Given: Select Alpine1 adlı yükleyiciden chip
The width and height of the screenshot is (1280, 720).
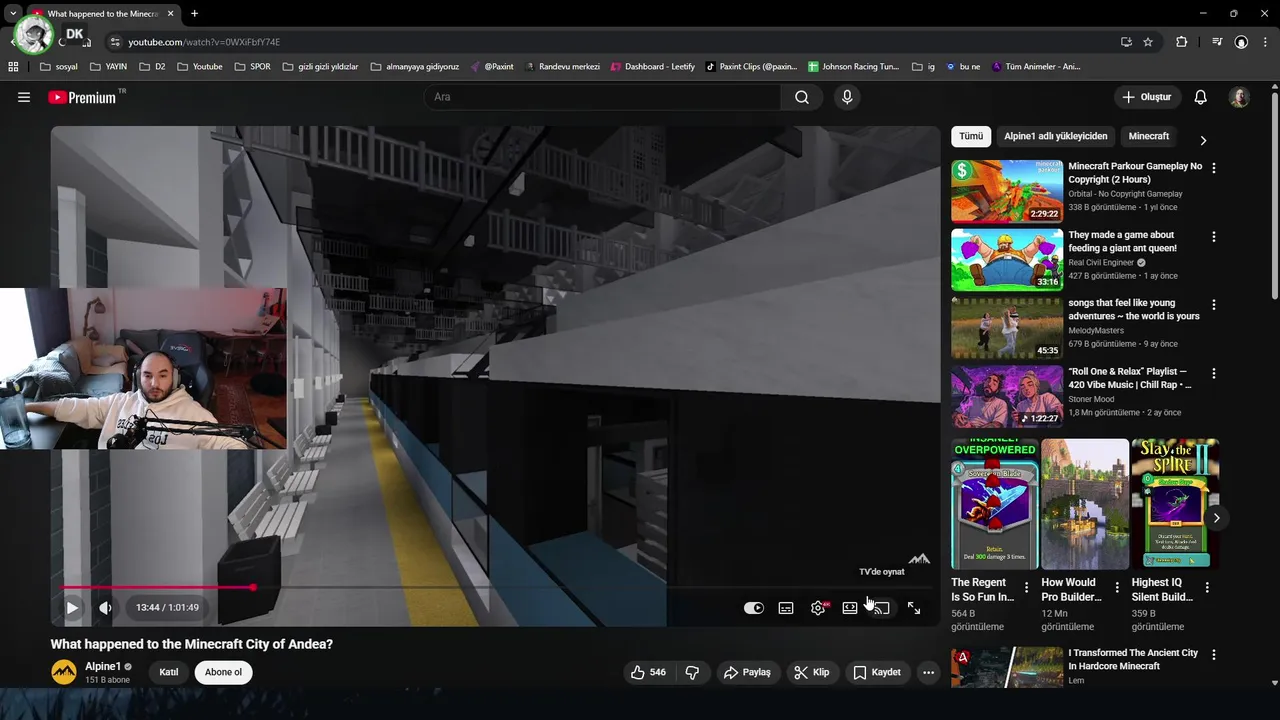Looking at the screenshot, I should tap(1056, 136).
